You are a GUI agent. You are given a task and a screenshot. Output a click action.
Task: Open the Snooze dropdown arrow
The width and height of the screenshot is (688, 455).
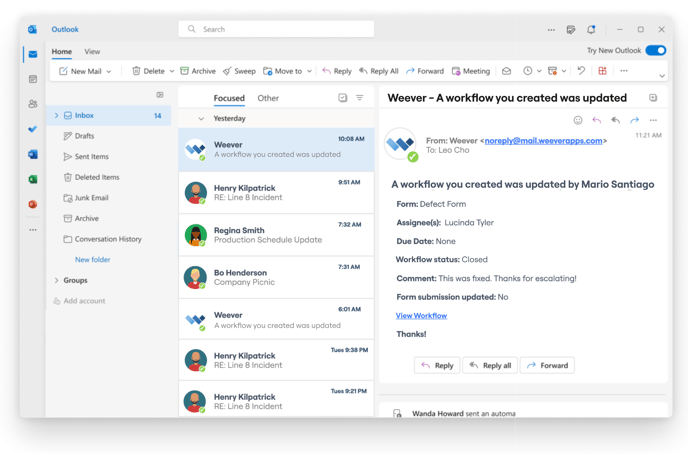tap(539, 71)
